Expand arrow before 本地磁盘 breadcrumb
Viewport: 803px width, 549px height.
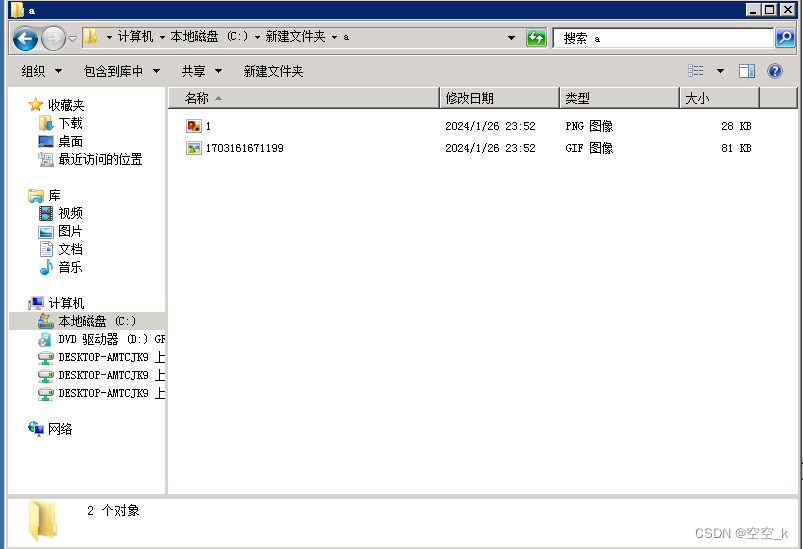[162, 37]
